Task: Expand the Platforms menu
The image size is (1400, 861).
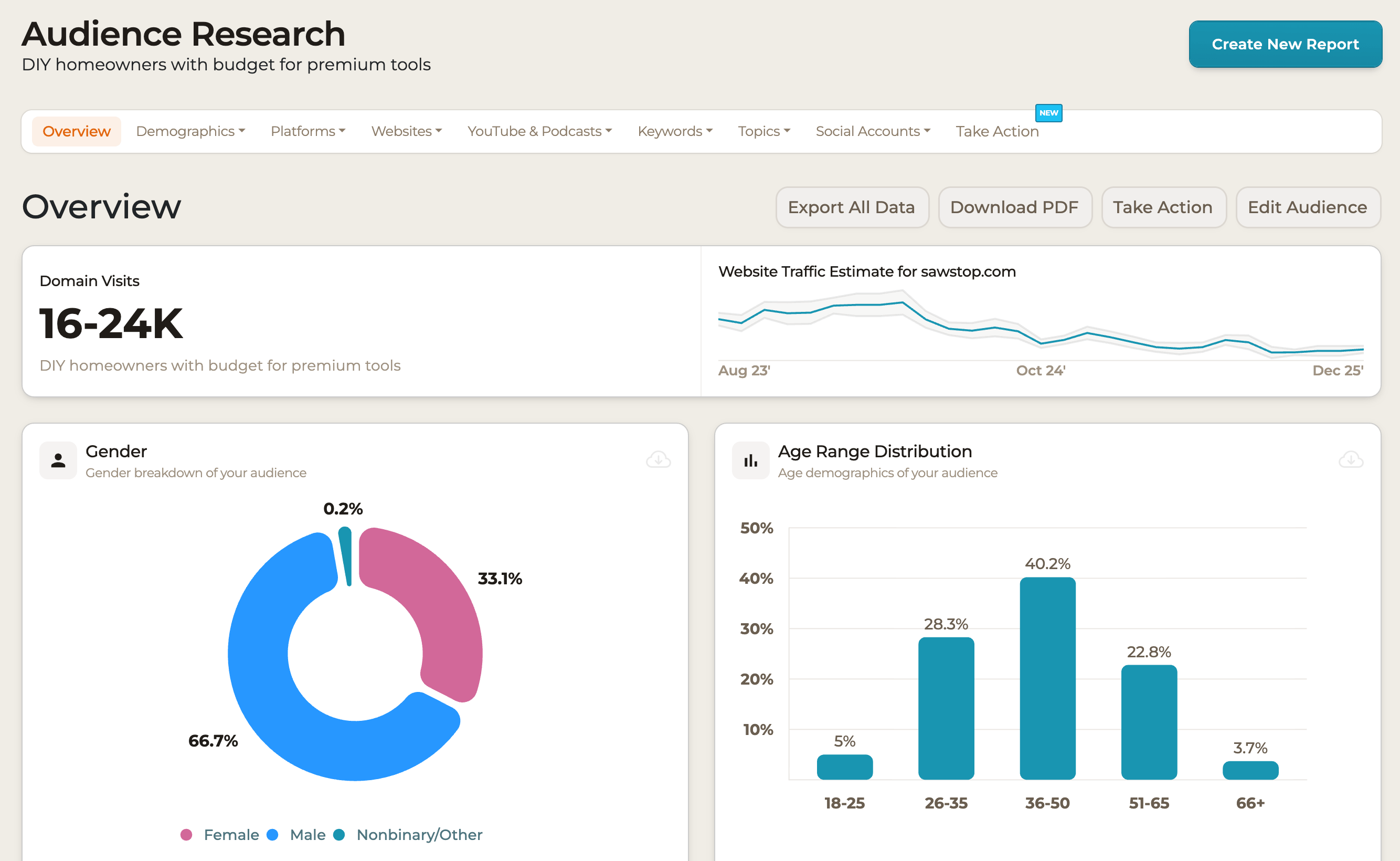Action: coord(307,131)
